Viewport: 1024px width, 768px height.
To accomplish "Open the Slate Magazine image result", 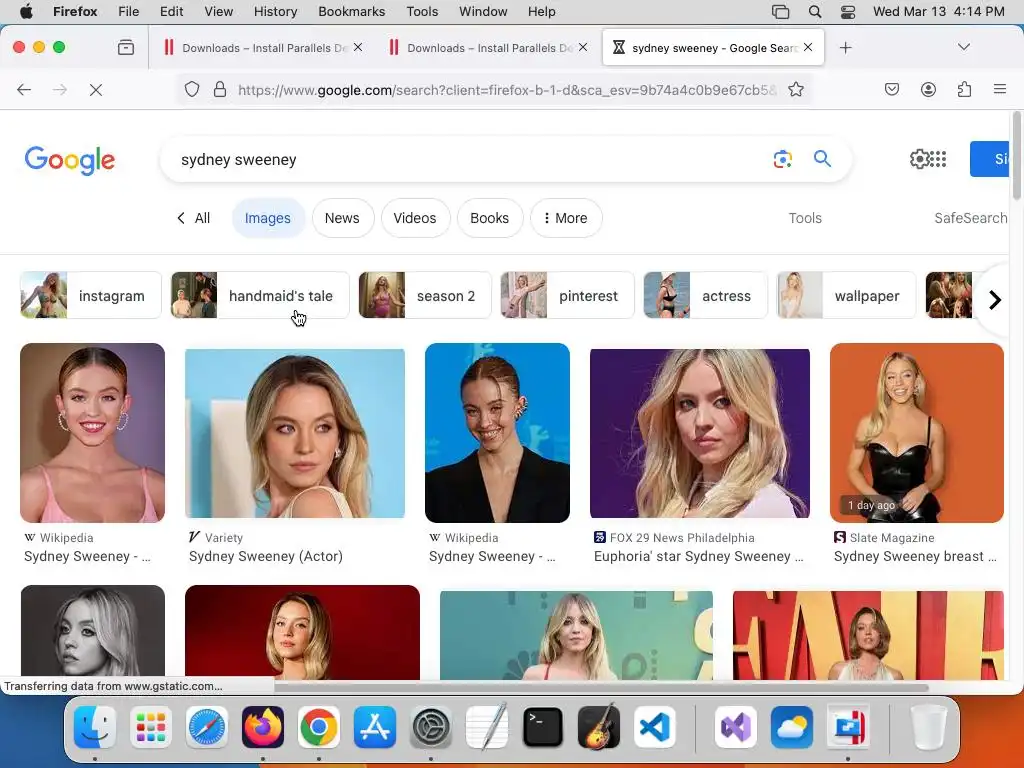I will click(917, 433).
